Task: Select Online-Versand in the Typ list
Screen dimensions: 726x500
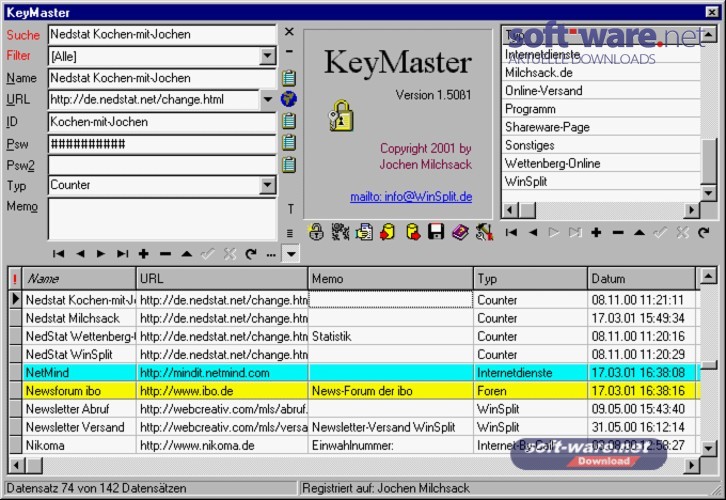Action: (601, 91)
